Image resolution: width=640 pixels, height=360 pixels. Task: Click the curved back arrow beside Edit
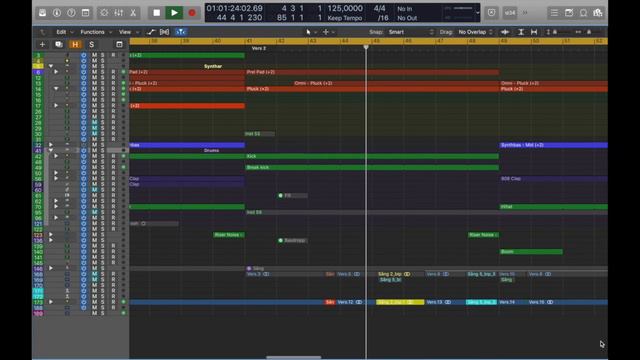[43, 32]
